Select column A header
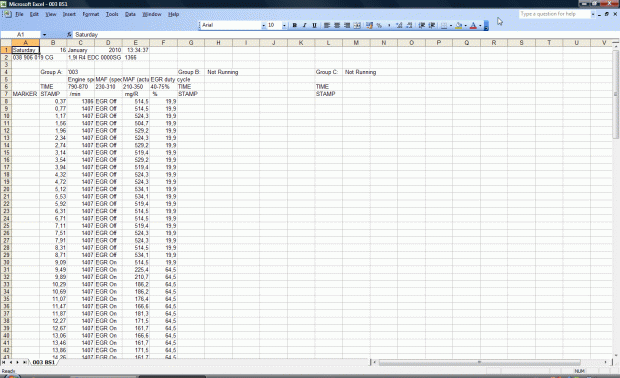The width and height of the screenshot is (620, 378). tap(25, 43)
